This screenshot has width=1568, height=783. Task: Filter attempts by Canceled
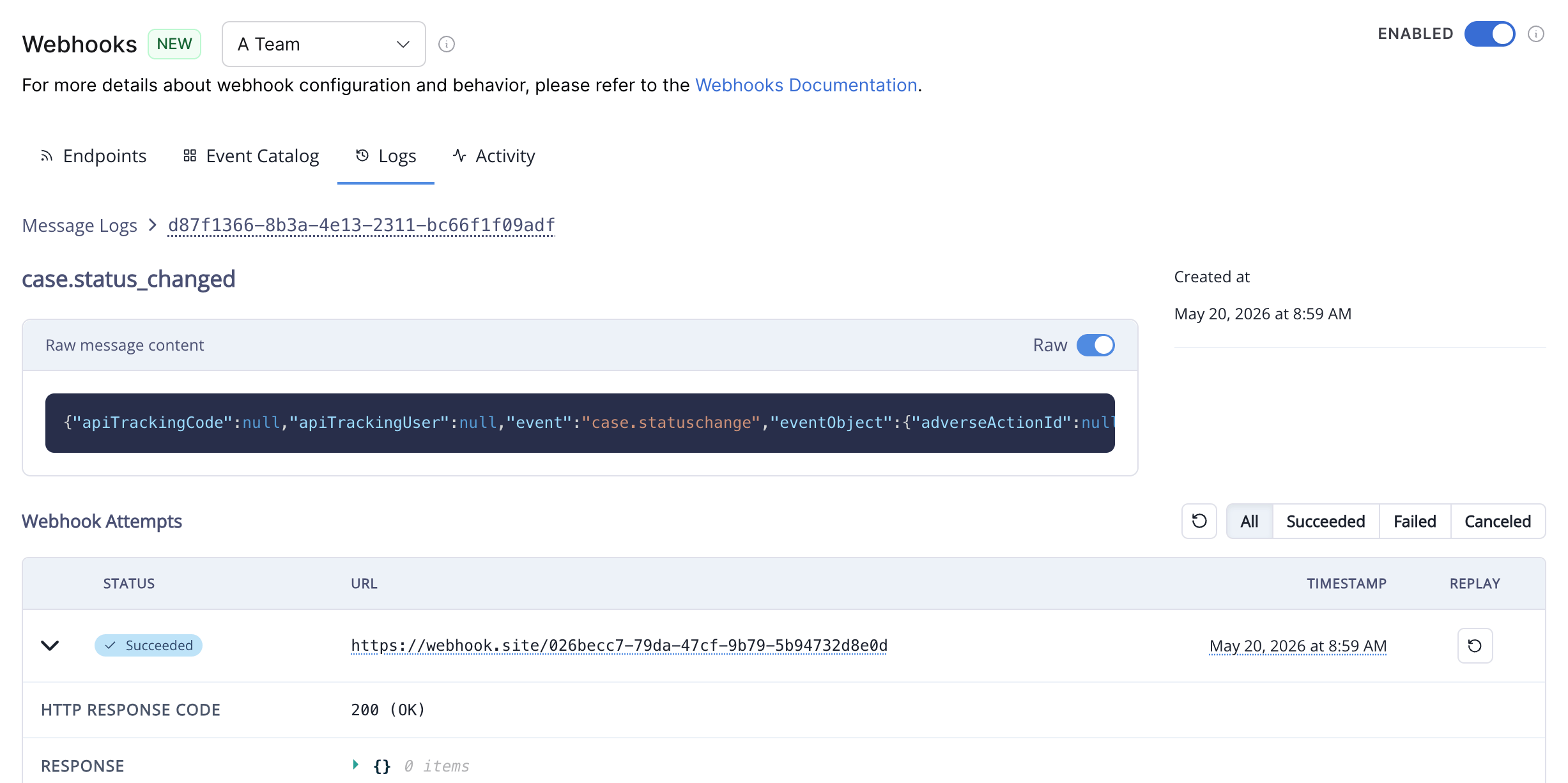coord(1498,521)
